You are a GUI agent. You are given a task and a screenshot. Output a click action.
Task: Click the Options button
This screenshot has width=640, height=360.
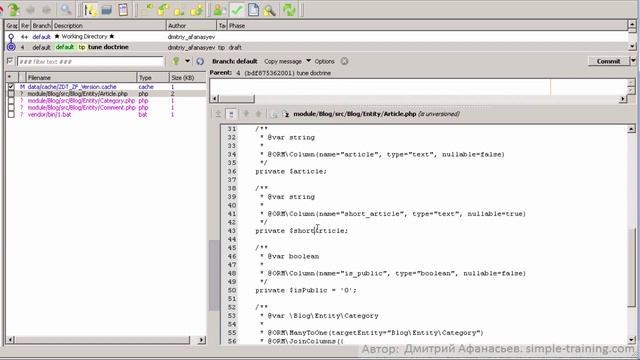click(x=324, y=61)
